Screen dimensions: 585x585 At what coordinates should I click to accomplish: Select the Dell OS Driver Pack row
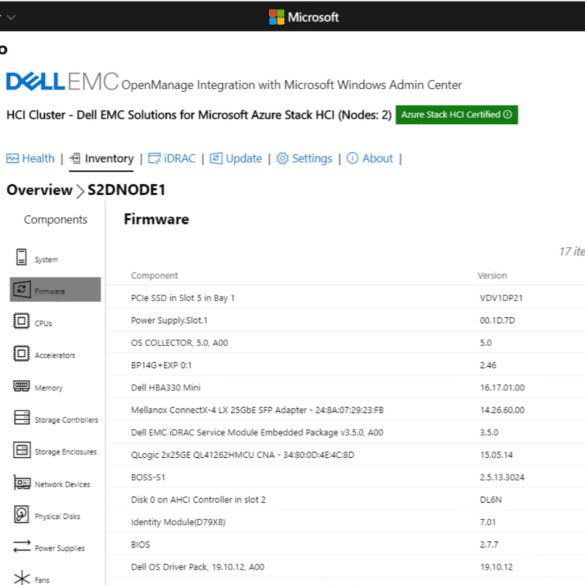tap(345, 566)
